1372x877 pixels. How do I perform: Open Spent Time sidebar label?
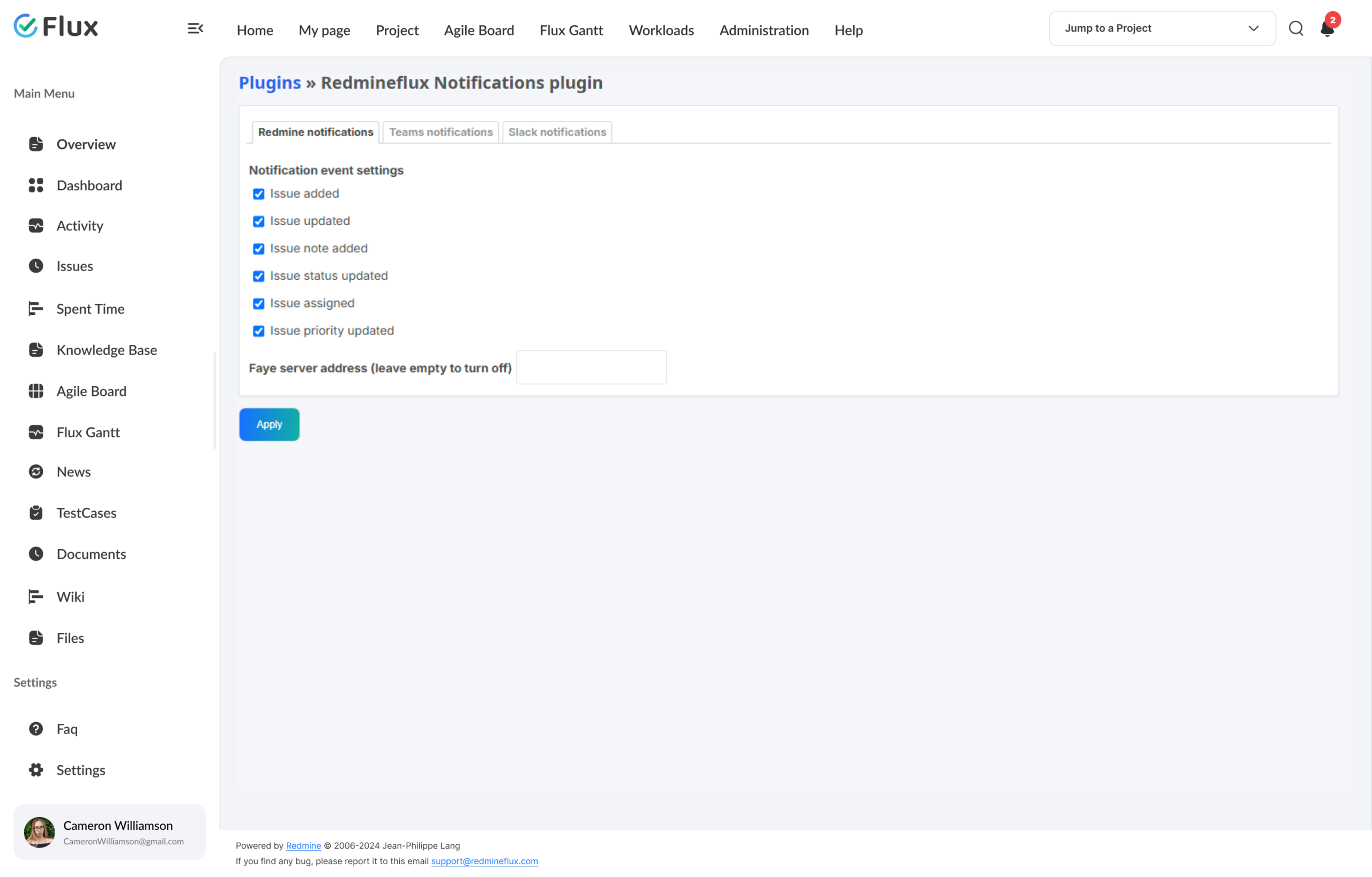point(91,309)
